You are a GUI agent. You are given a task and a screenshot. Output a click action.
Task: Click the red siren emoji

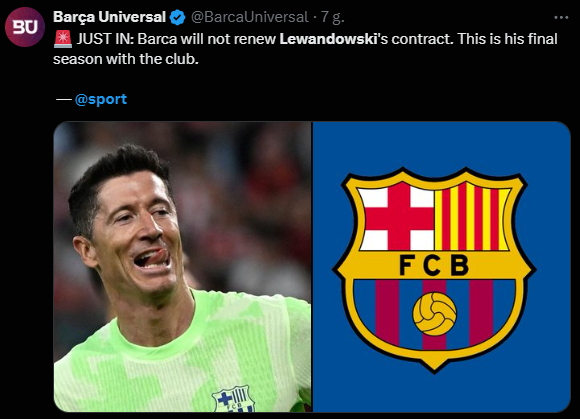[x=63, y=39]
